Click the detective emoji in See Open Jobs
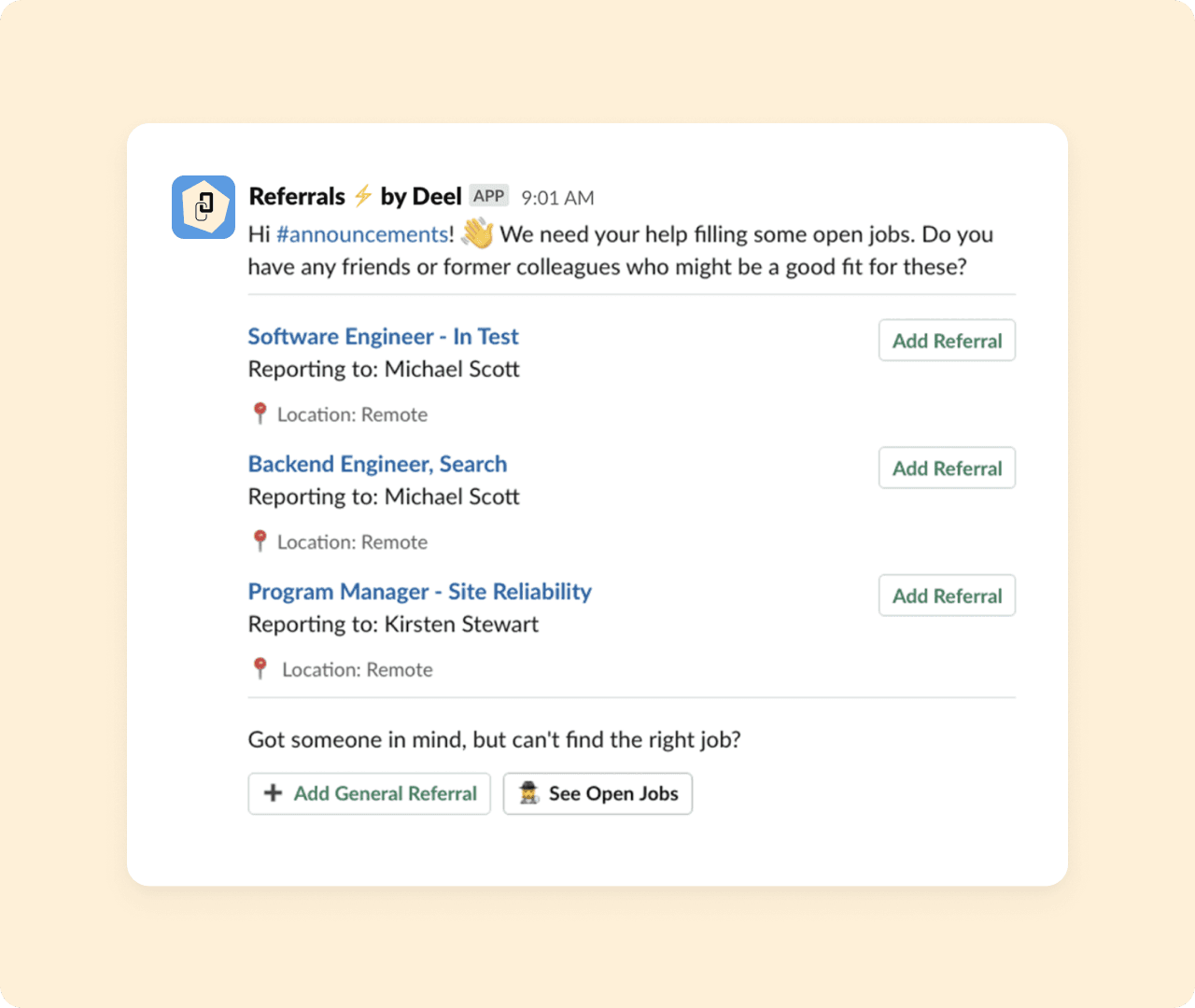The height and width of the screenshot is (1008, 1195). 529,793
